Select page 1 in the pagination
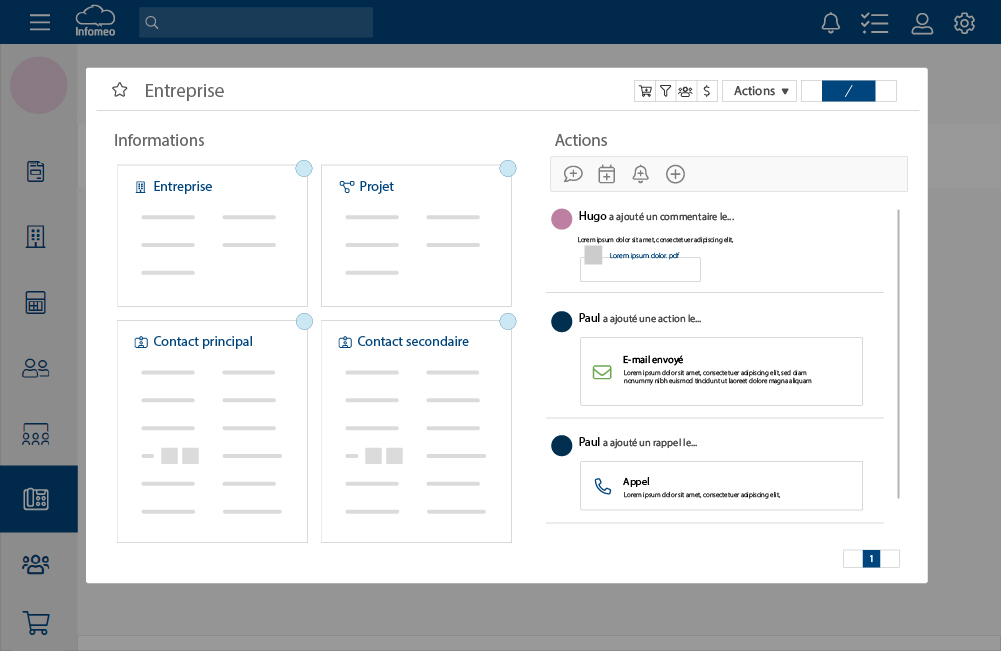 (x=871, y=558)
